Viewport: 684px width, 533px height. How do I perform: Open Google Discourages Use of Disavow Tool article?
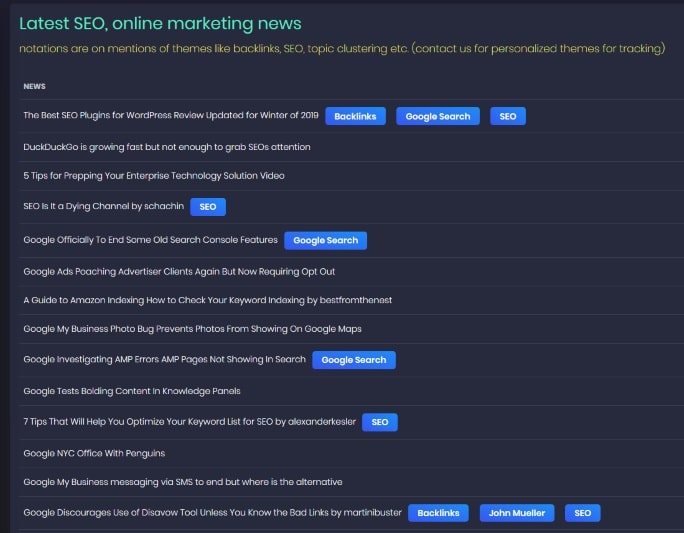(x=212, y=512)
